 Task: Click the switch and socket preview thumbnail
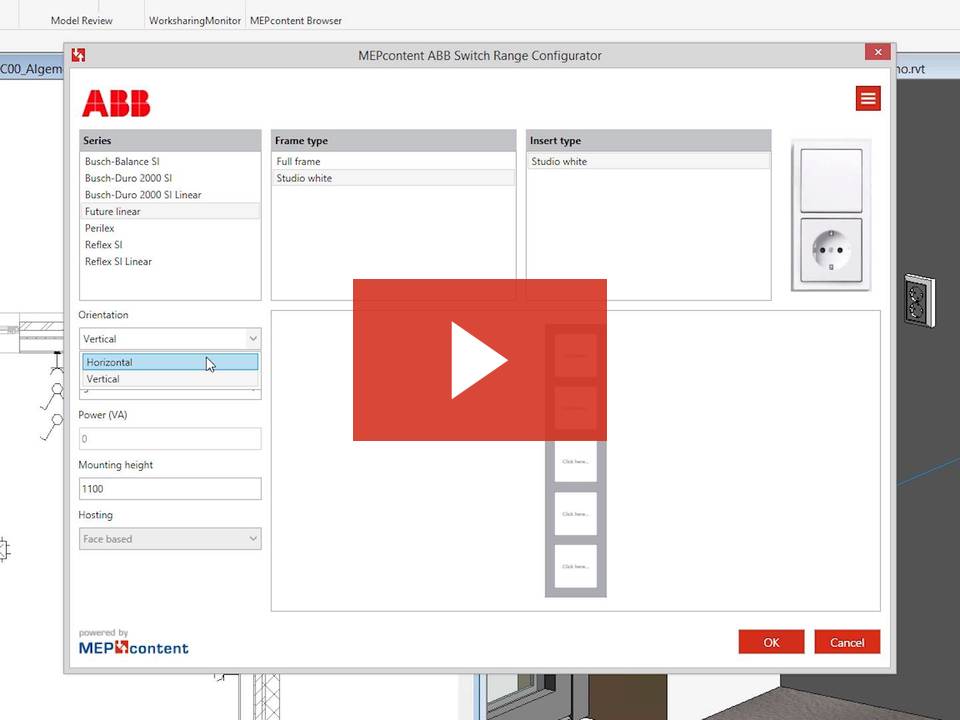831,215
